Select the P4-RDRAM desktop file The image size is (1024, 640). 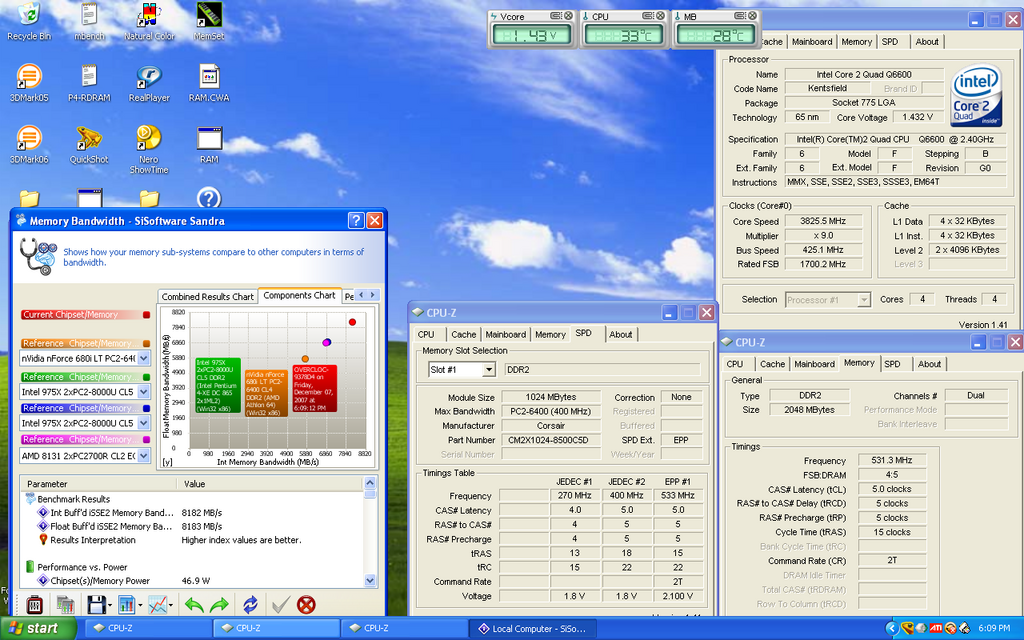coord(89,83)
